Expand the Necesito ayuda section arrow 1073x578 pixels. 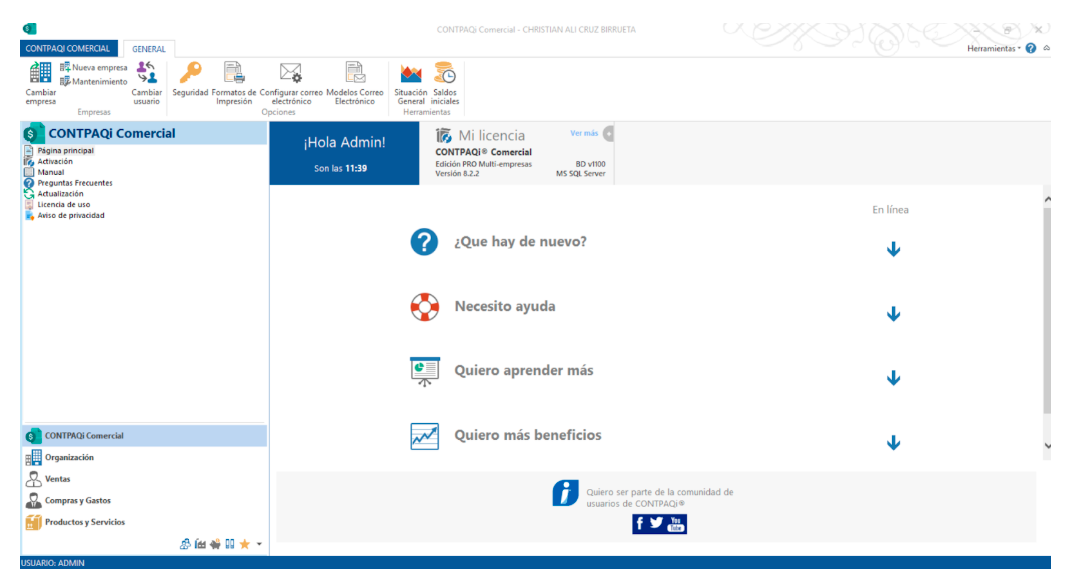coord(893,314)
